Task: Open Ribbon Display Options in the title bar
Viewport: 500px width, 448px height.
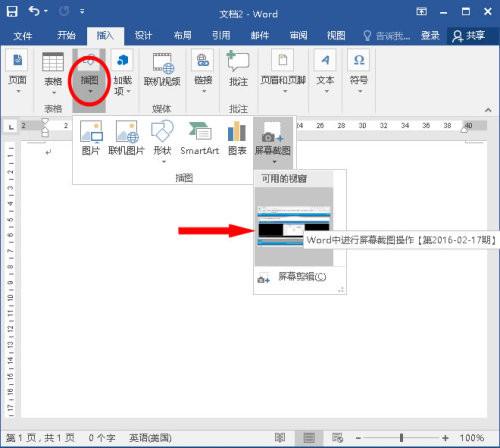Action: (x=421, y=12)
